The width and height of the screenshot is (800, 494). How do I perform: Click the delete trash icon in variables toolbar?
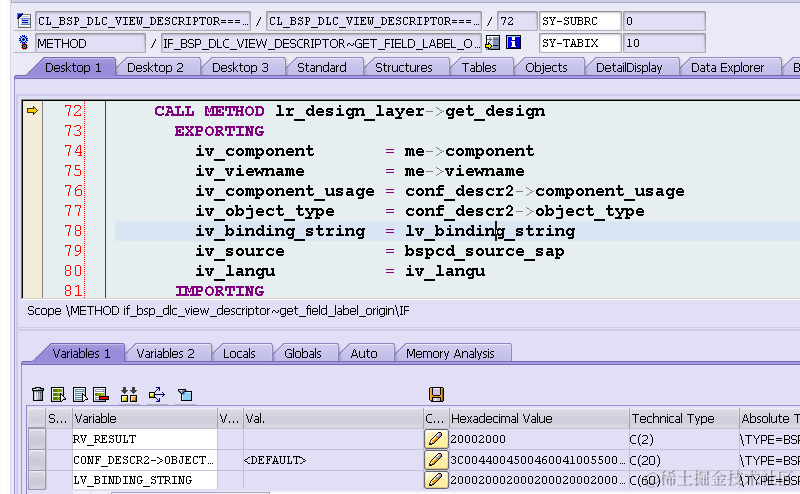click(x=38, y=394)
